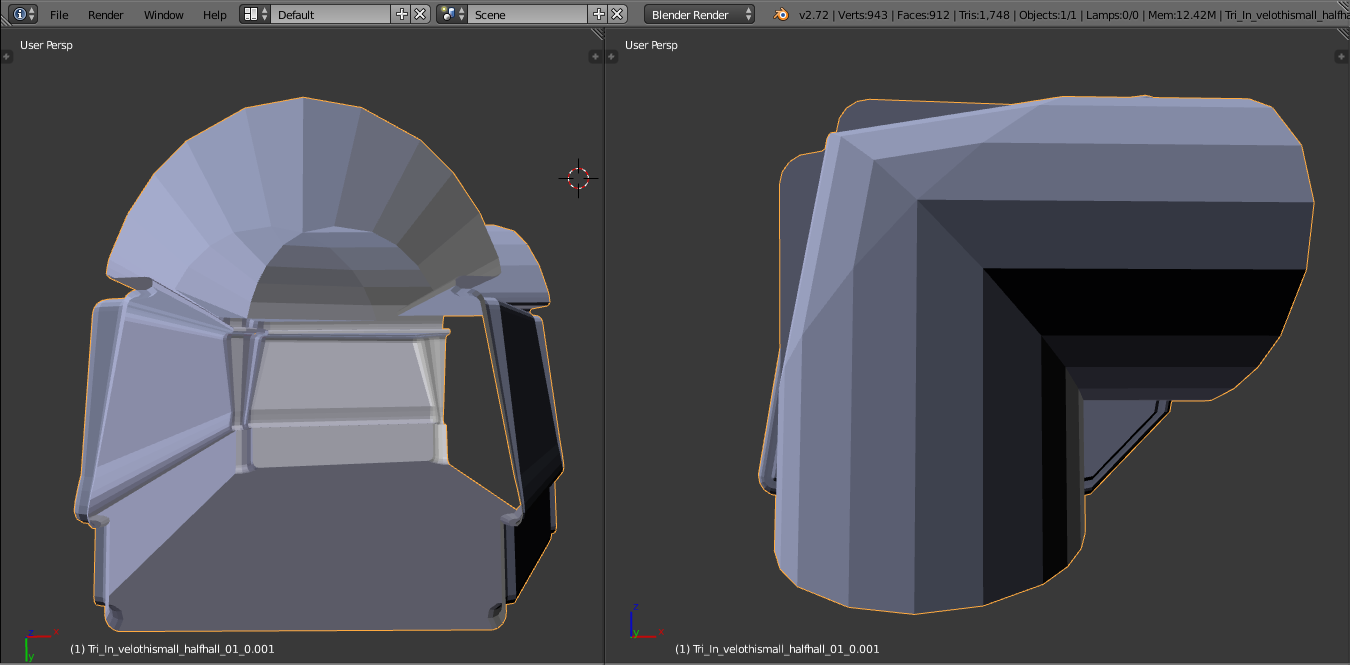Expand left viewport properties plus tab

coord(597,57)
